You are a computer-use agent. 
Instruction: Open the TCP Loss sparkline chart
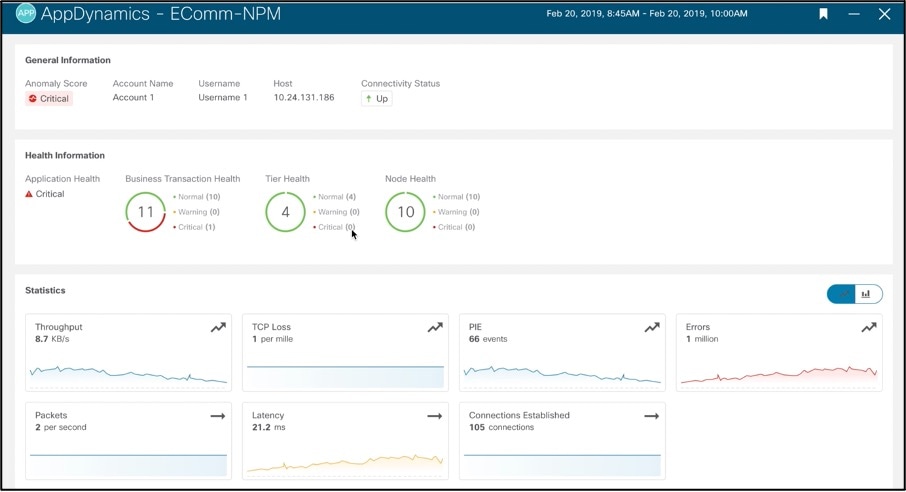point(346,376)
